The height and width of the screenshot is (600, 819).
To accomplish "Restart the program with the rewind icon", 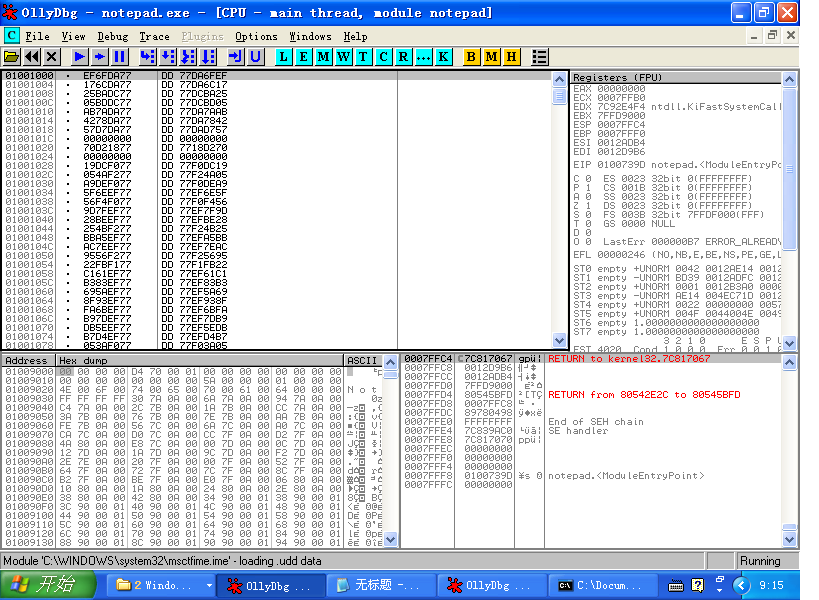I will coord(31,56).
